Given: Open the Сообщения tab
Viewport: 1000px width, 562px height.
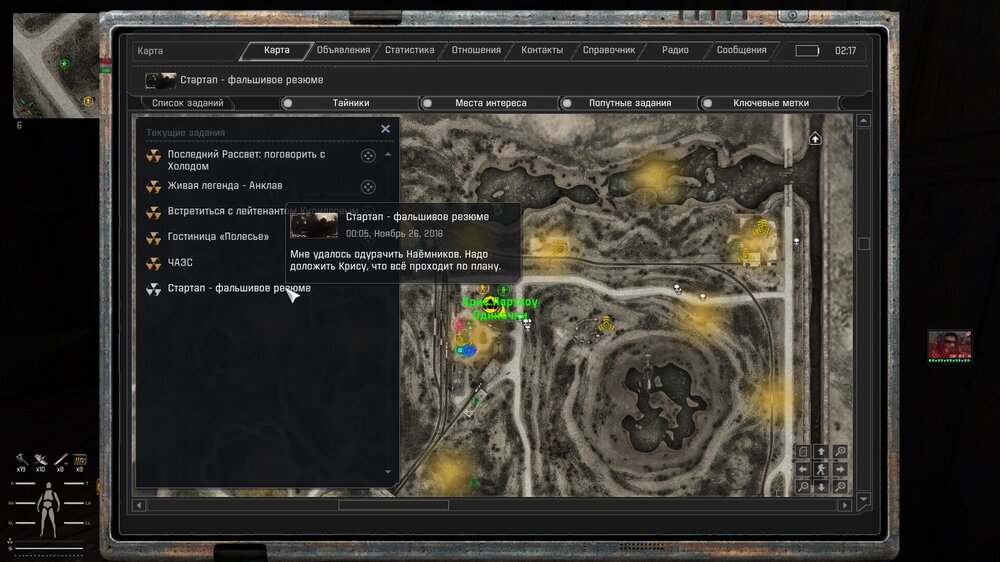Looking at the screenshot, I should click(742, 50).
